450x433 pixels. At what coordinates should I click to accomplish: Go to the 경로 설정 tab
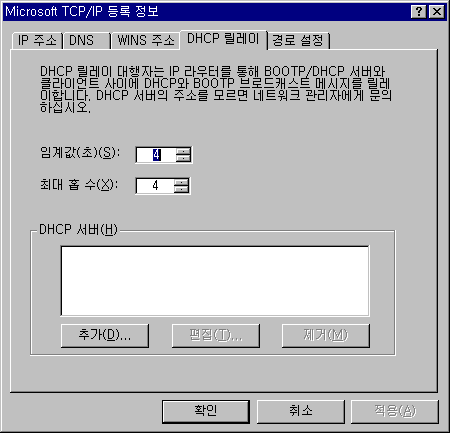coord(298,41)
